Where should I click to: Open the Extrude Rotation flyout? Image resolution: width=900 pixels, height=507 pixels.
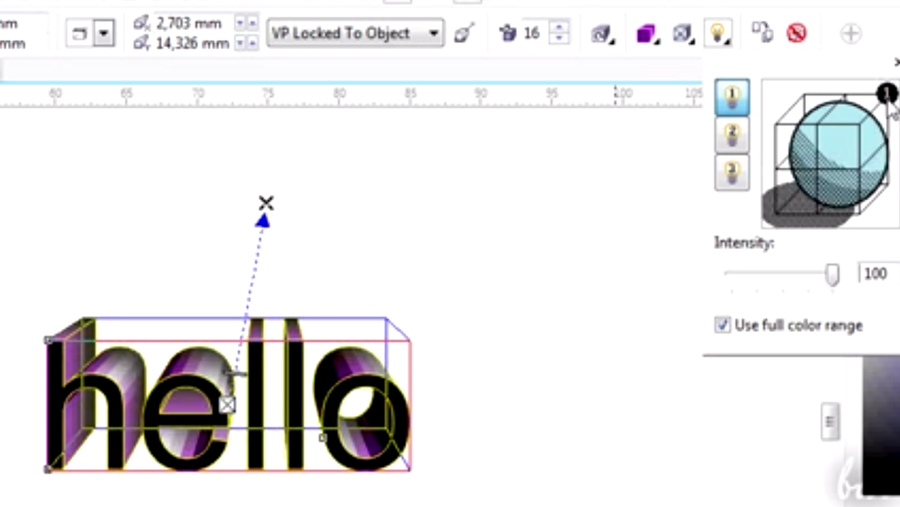pyautogui.click(x=603, y=34)
